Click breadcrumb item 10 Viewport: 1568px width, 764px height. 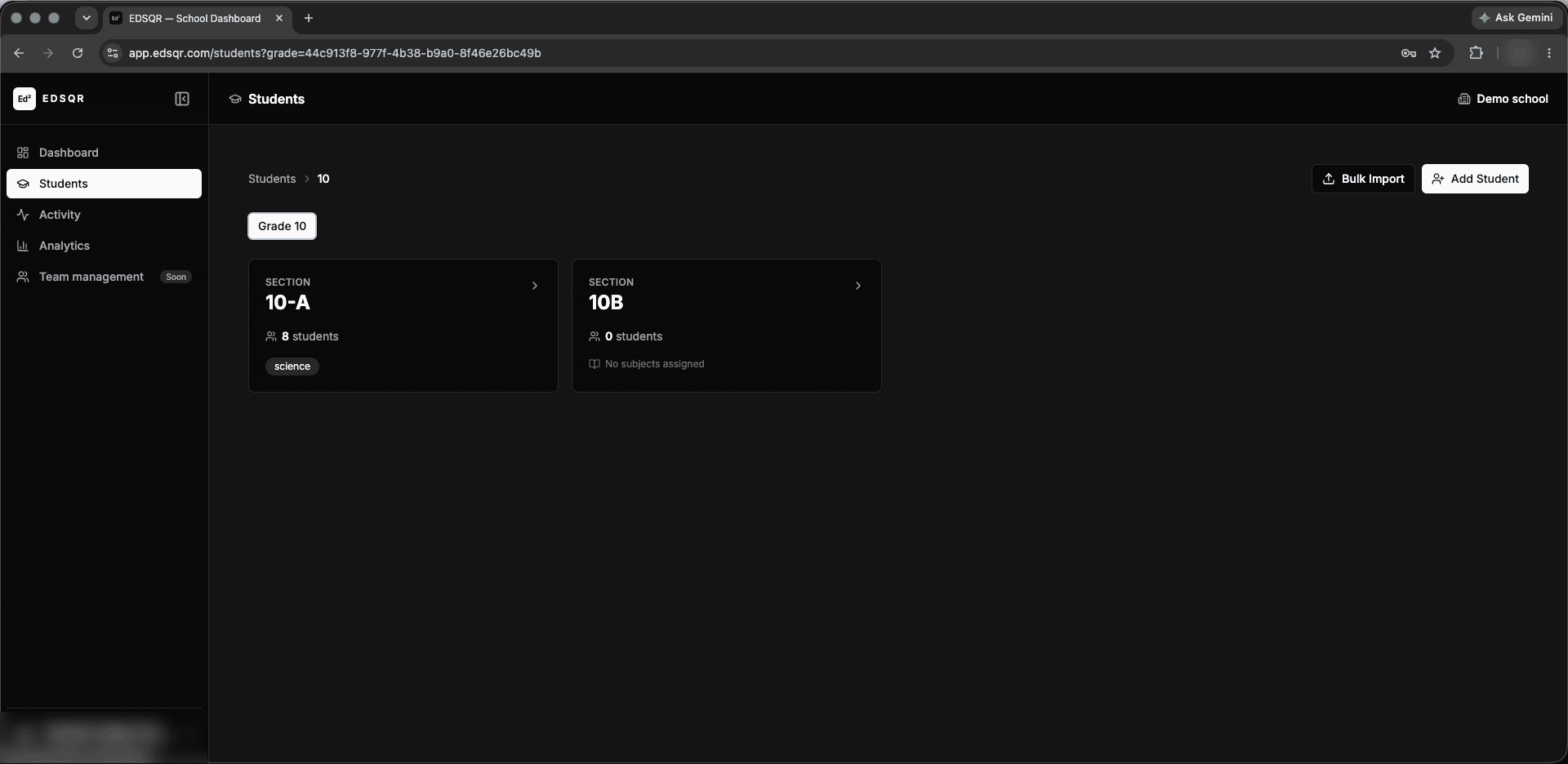pyautogui.click(x=323, y=179)
